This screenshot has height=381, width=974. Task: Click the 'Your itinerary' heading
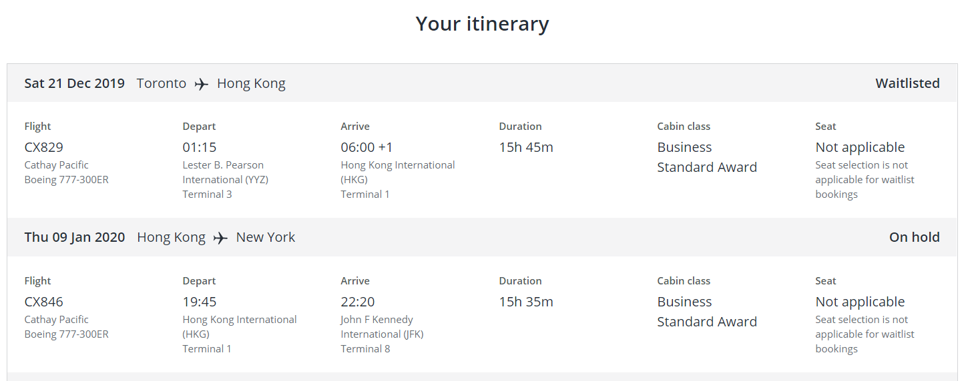(x=482, y=24)
